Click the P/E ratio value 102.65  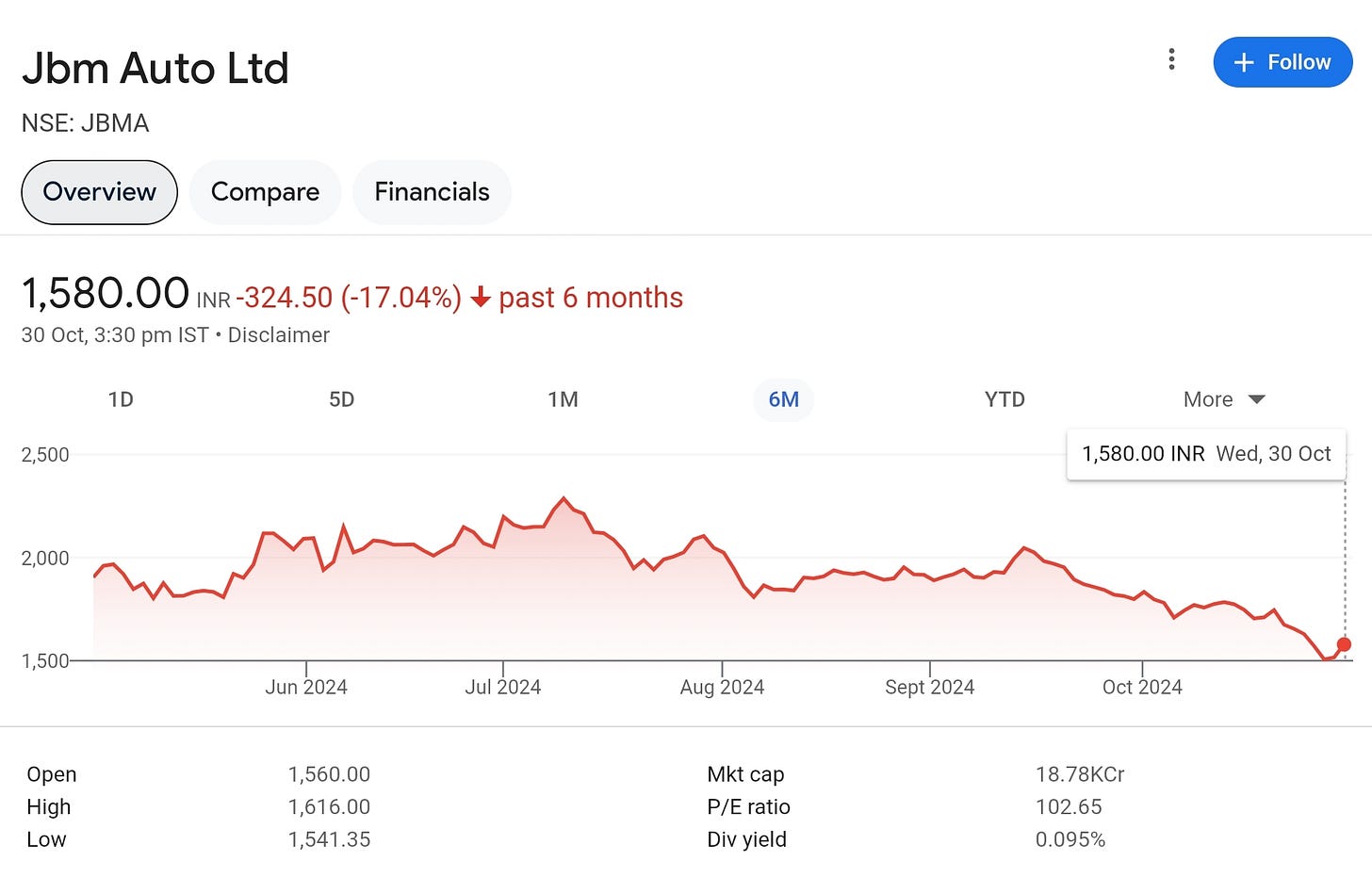(x=1069, y=807)
